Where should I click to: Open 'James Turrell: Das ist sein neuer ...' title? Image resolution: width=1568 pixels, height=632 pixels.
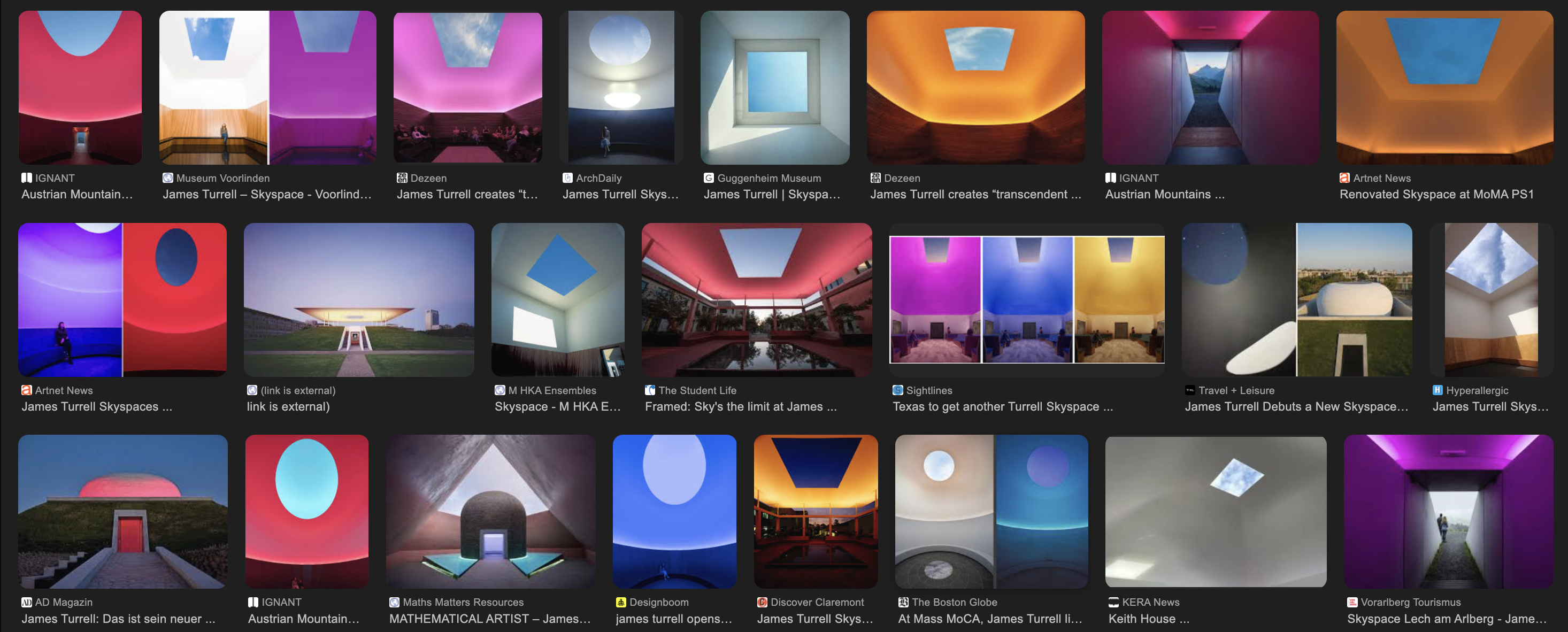point(119,619)
